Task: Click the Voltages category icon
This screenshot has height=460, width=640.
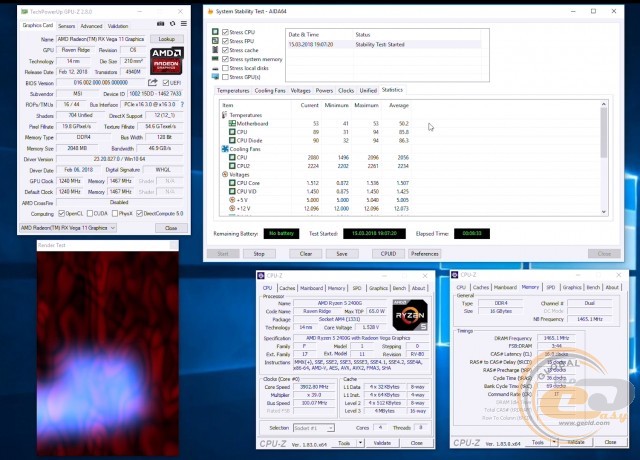Action: 224,174
